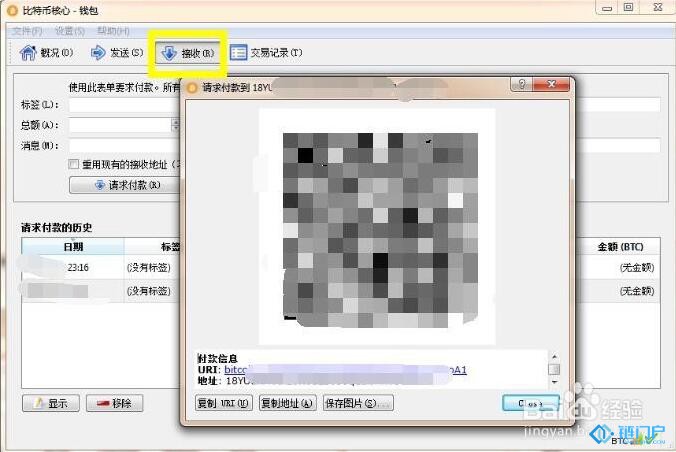Click the 请求付款 request payment button
The width and height of the screenshot is (676, 452).
[125, 185]
